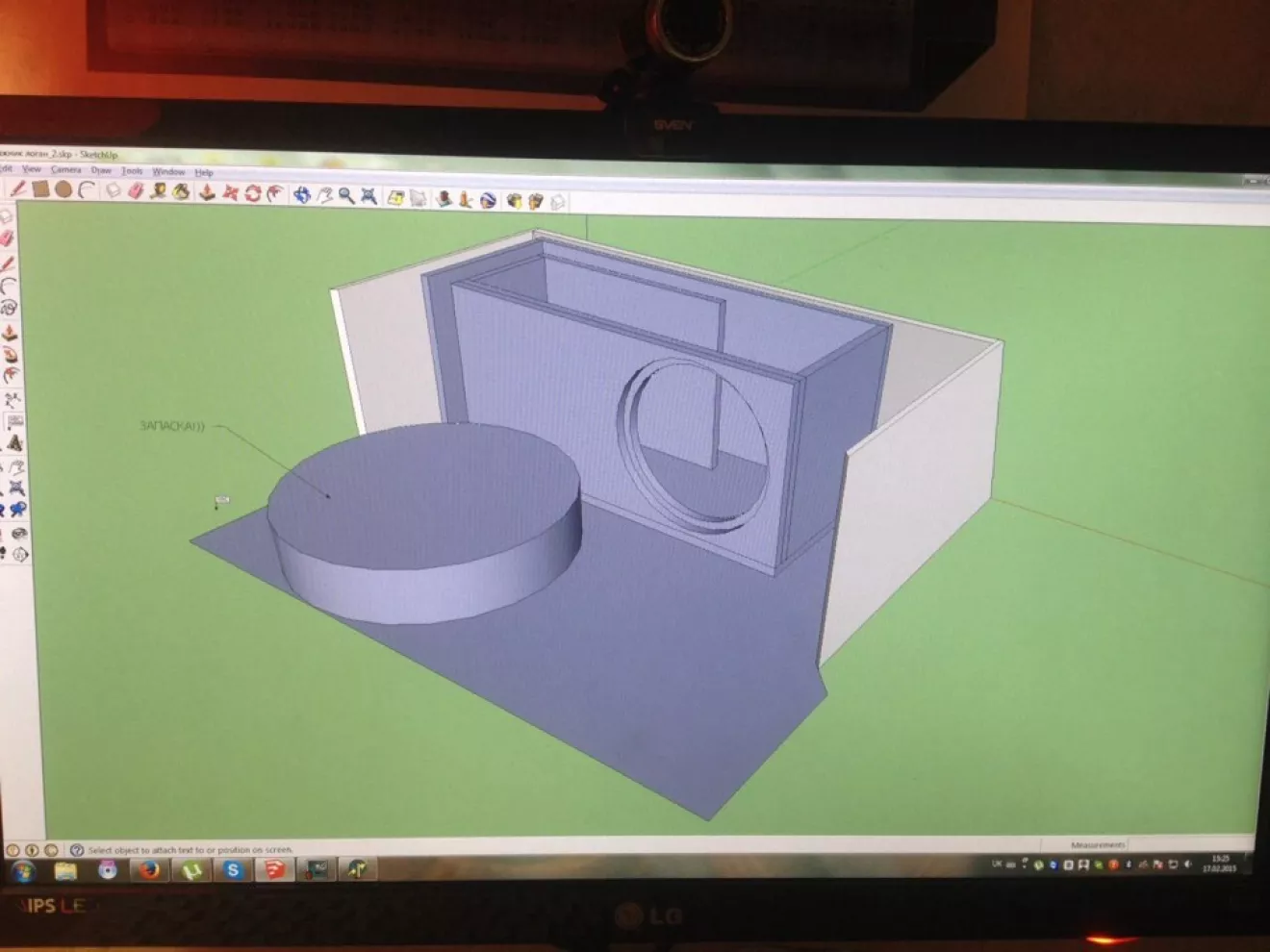Click the first round status bar icon
Screen dimensions: 1270x952
click(x=13, y=850)
